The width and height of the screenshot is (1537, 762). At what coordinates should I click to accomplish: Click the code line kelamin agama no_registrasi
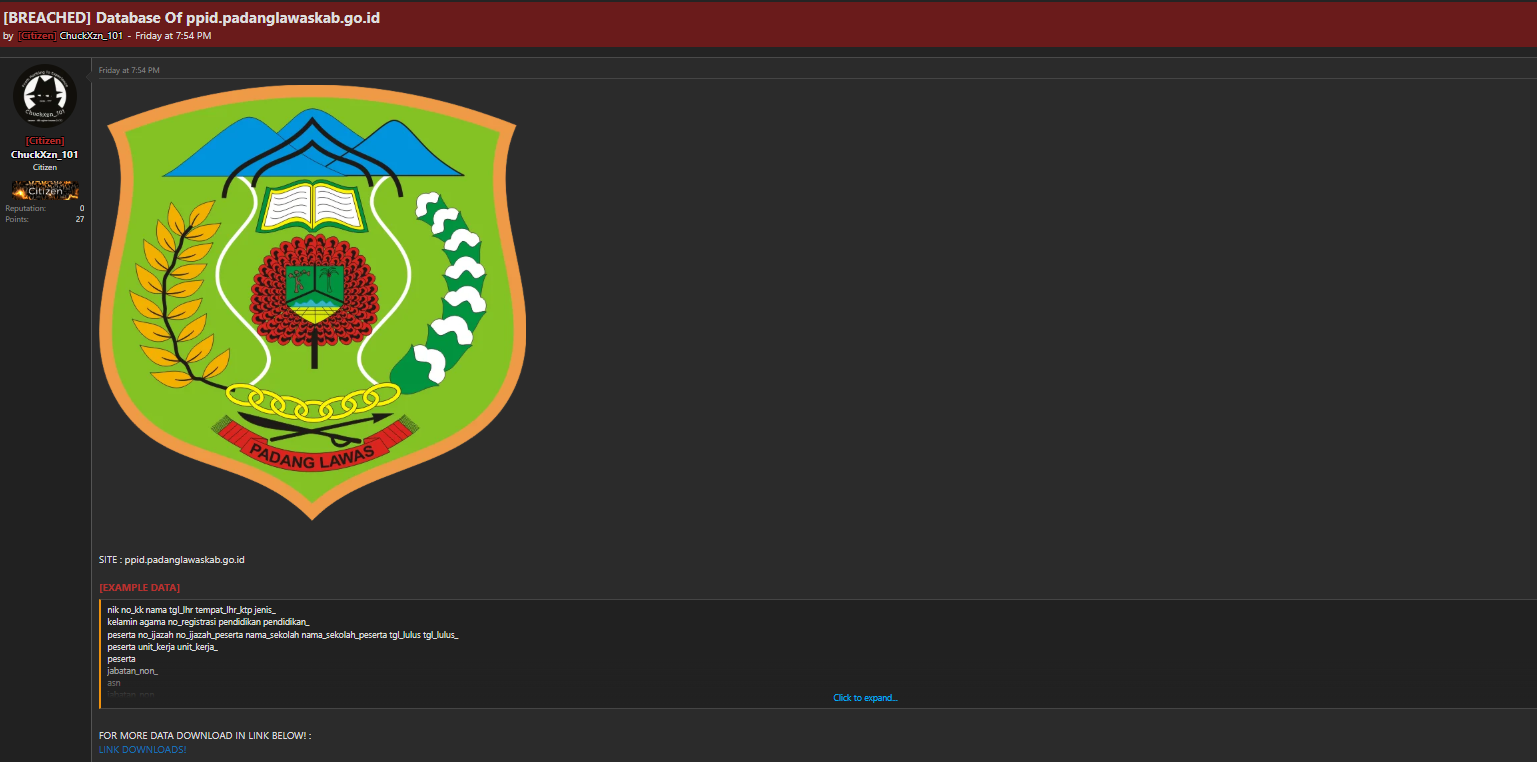209,622
